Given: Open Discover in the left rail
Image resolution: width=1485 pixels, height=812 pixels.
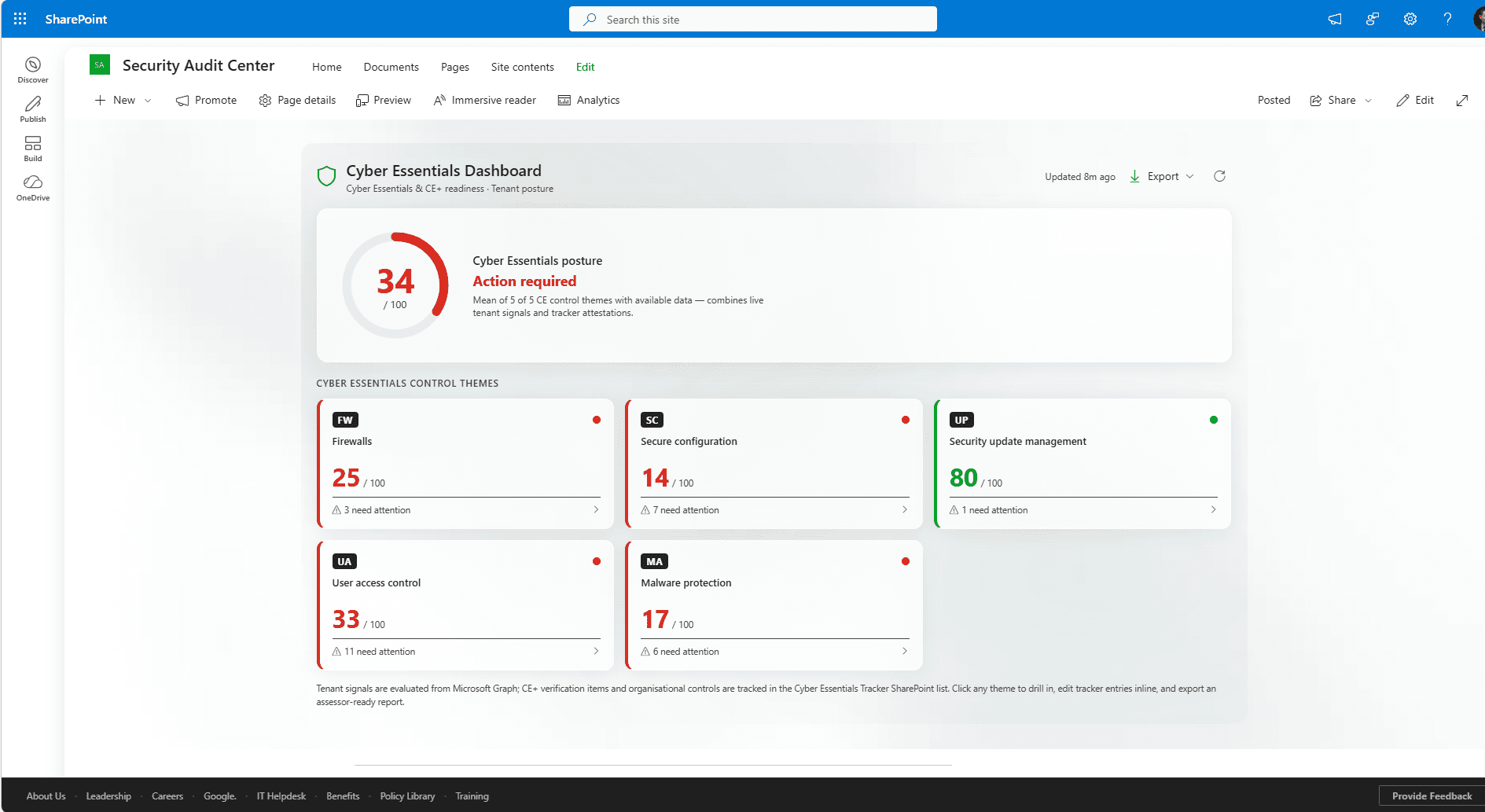Looking at the screenshot, I should click(33, 70).
